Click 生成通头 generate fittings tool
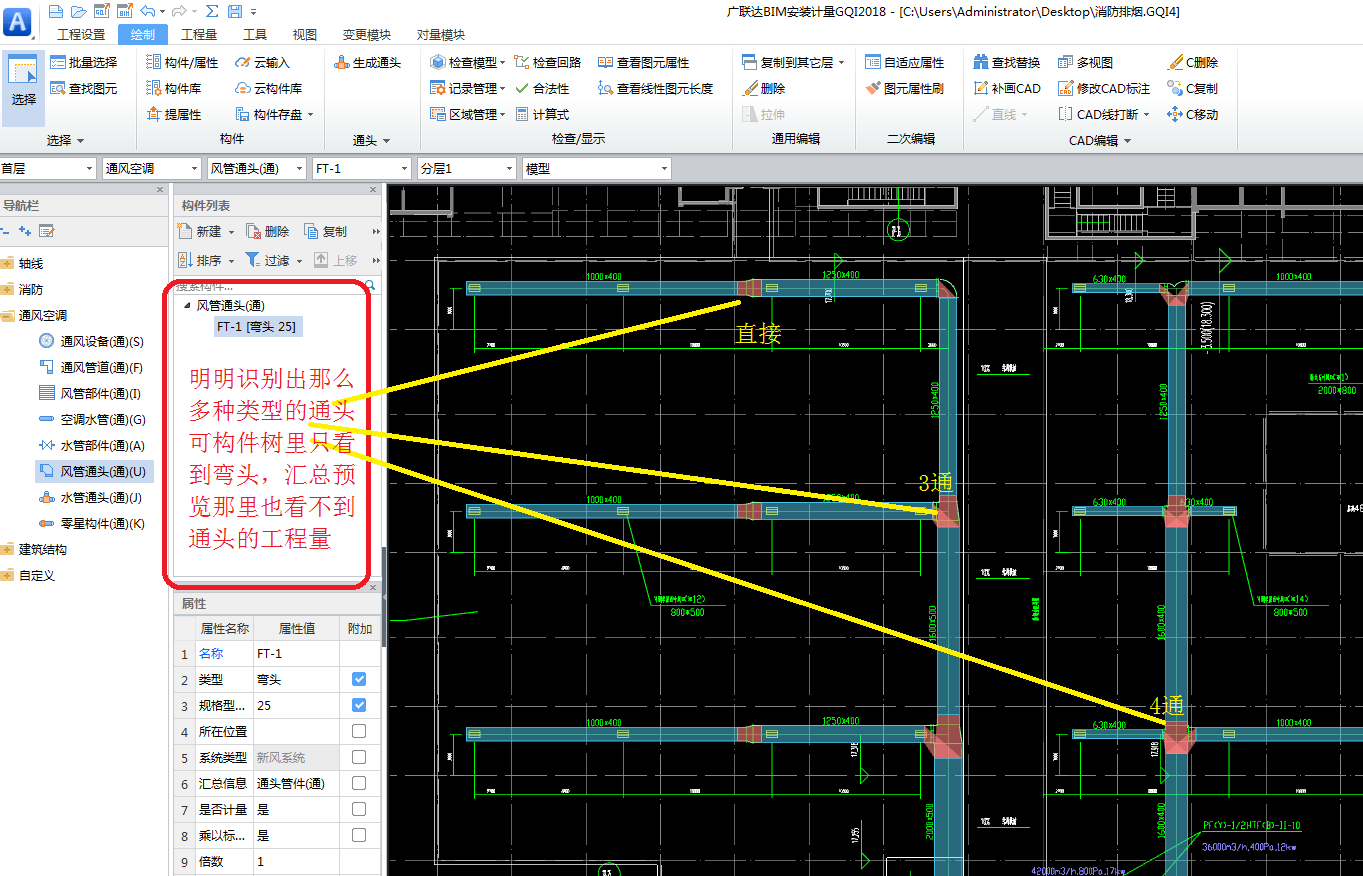 pyautogui.click(x=367, y=62)
